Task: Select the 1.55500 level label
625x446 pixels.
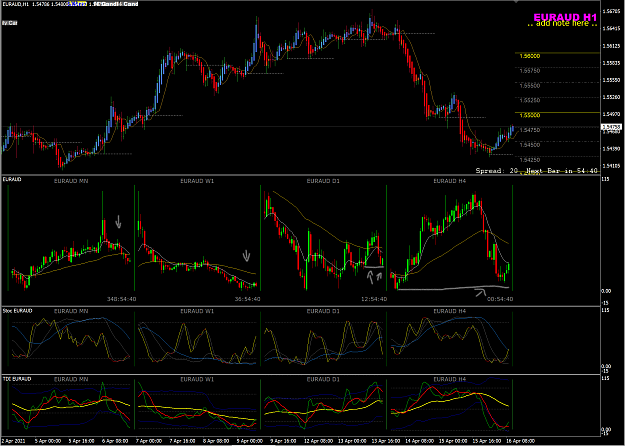Action: pyautogui.click(x=530, y=86)
